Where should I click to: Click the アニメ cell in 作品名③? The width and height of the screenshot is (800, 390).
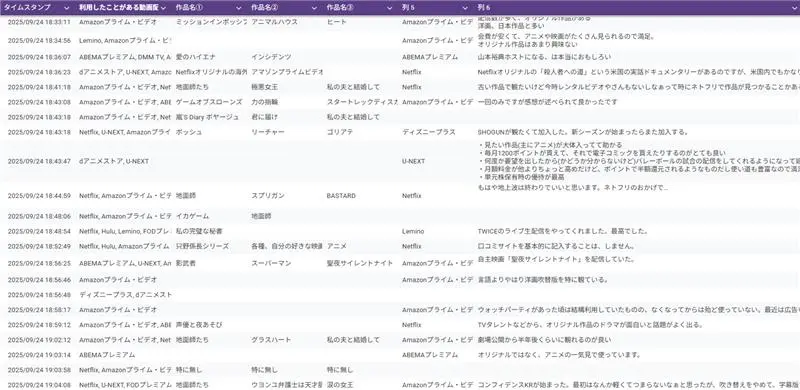337,247
